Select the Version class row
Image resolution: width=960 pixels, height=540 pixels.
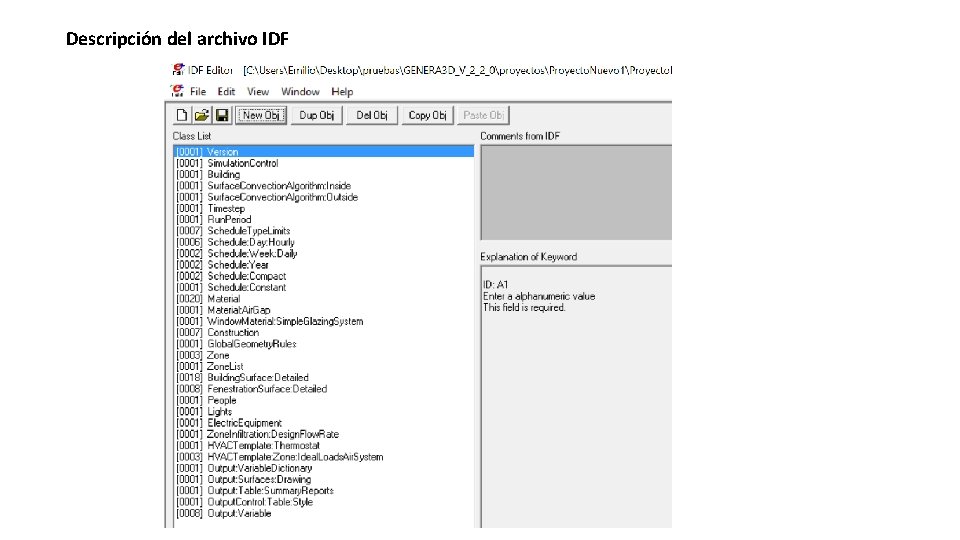tap(324, 151)
